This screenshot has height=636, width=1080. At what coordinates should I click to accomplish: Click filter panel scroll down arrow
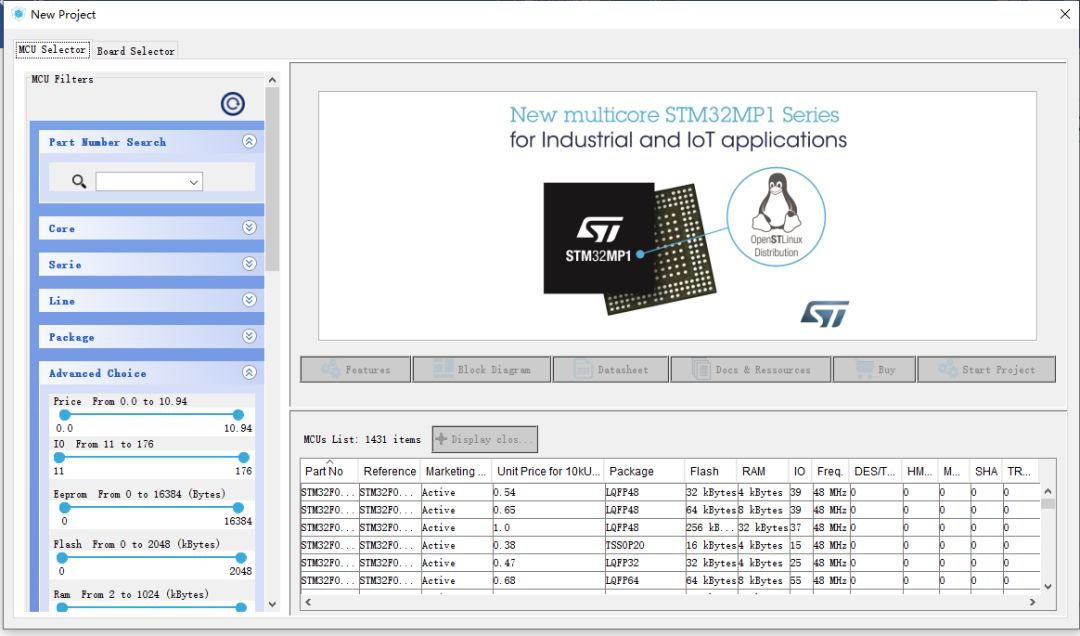(272, 604)
